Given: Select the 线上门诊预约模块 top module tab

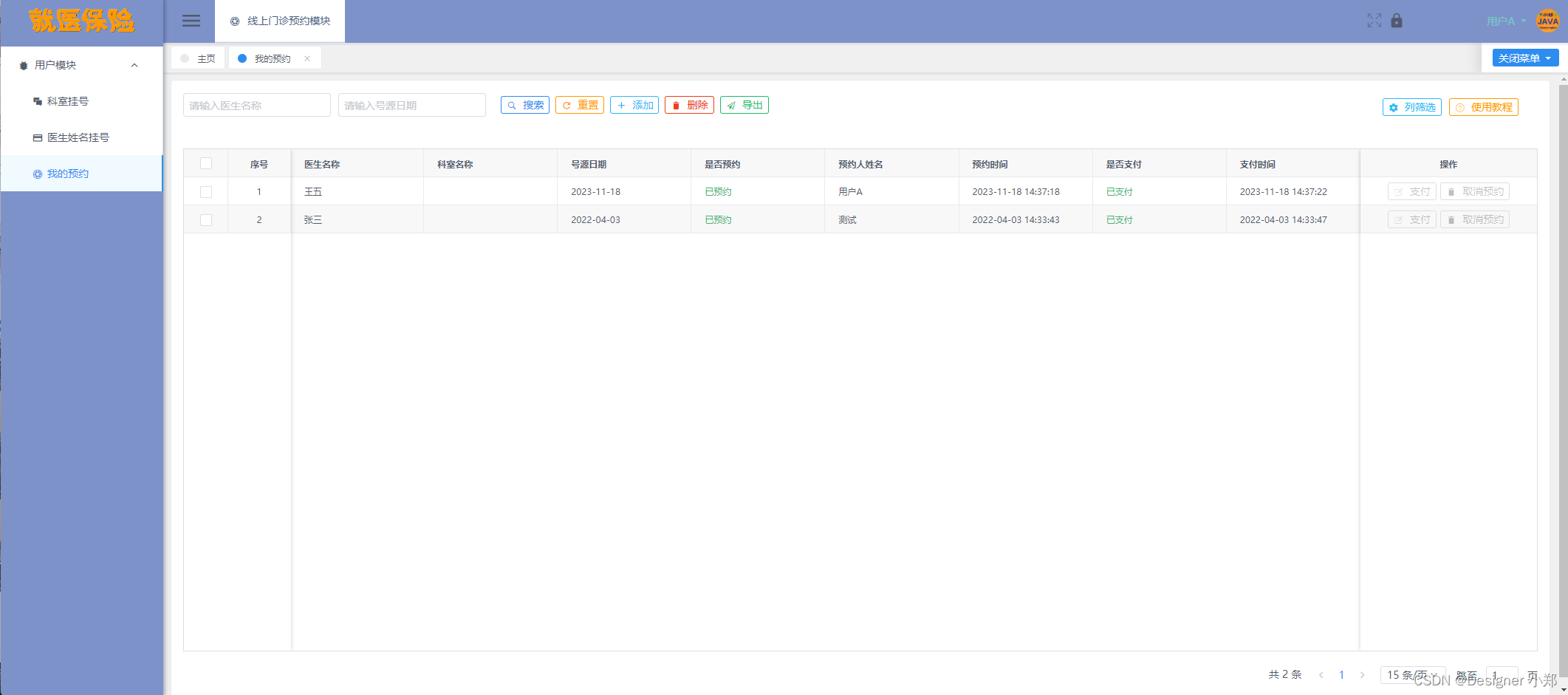Looking at the screenshot, I should [x=280, y=21].
